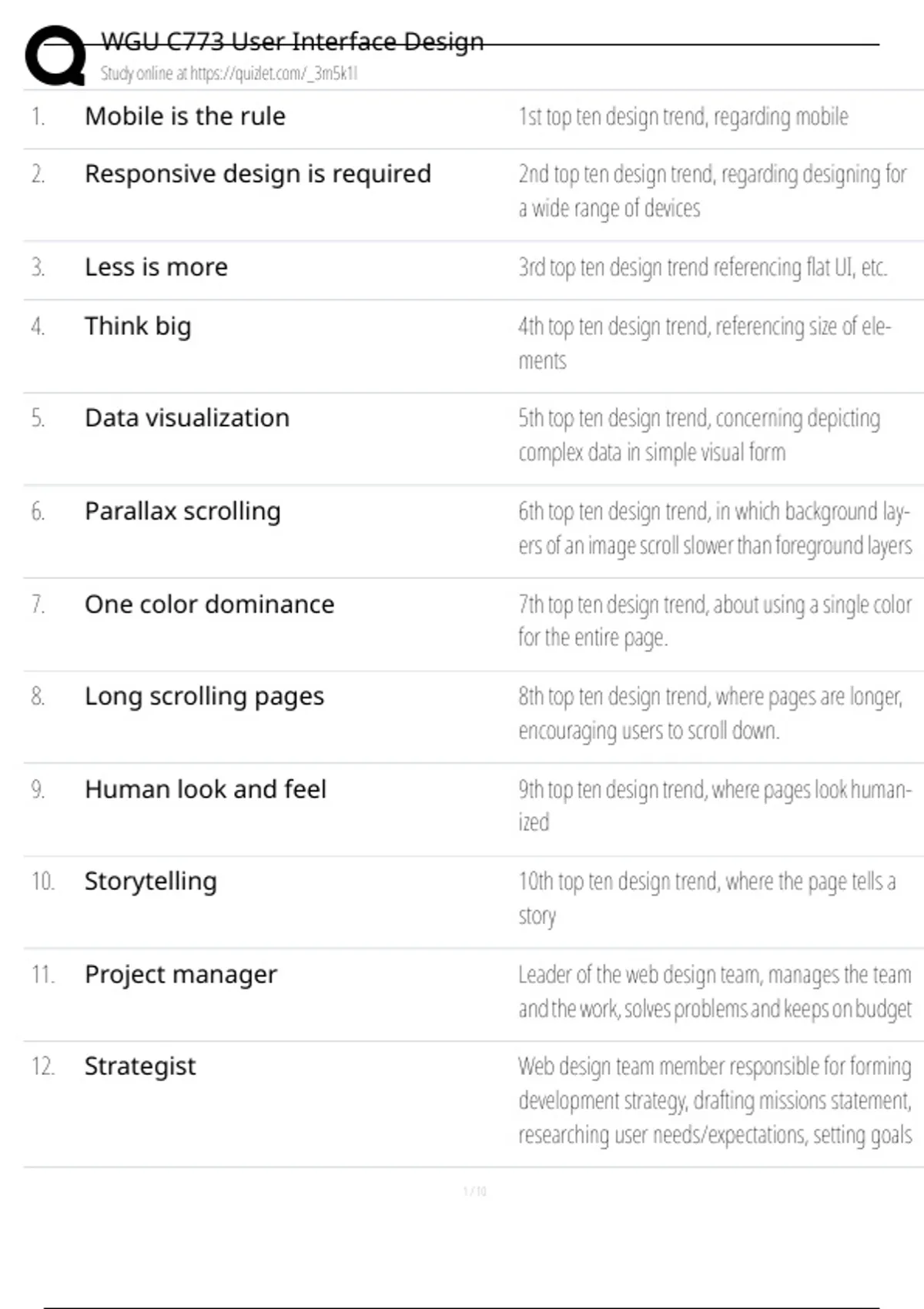Click the WGU C773 User Interface Design title

[x=293, y=42]
